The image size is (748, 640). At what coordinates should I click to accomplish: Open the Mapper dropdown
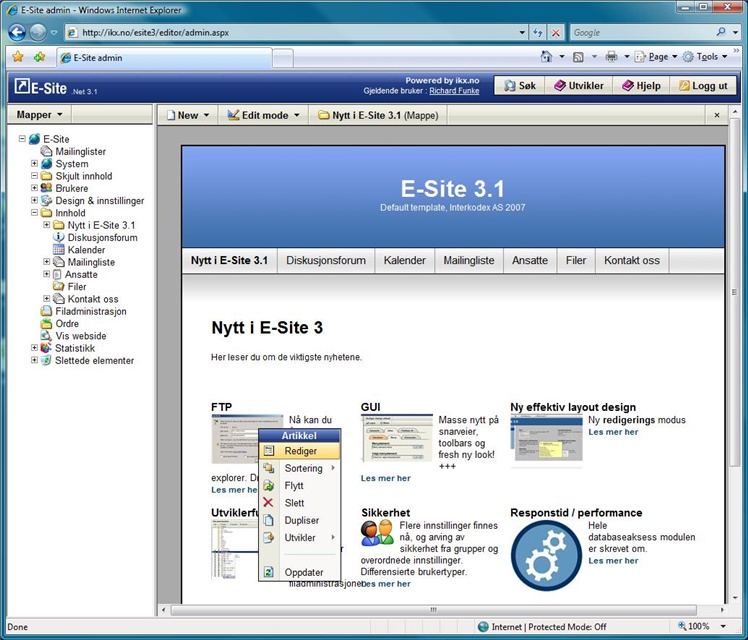(40, 114)
